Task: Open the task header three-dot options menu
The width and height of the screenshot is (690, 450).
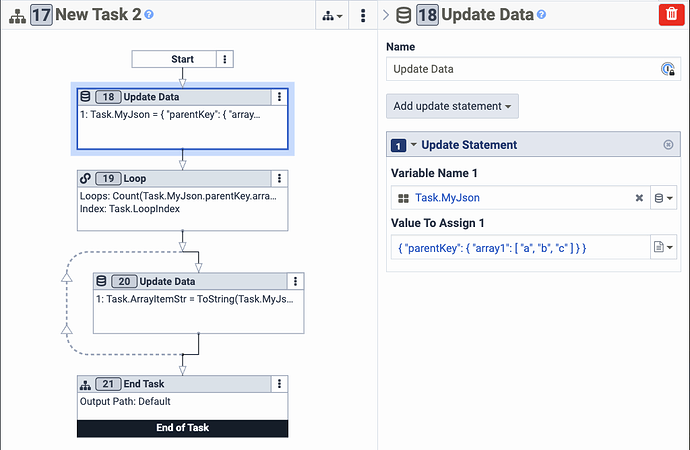Action: pyautogui.click(x=363, y=15)
